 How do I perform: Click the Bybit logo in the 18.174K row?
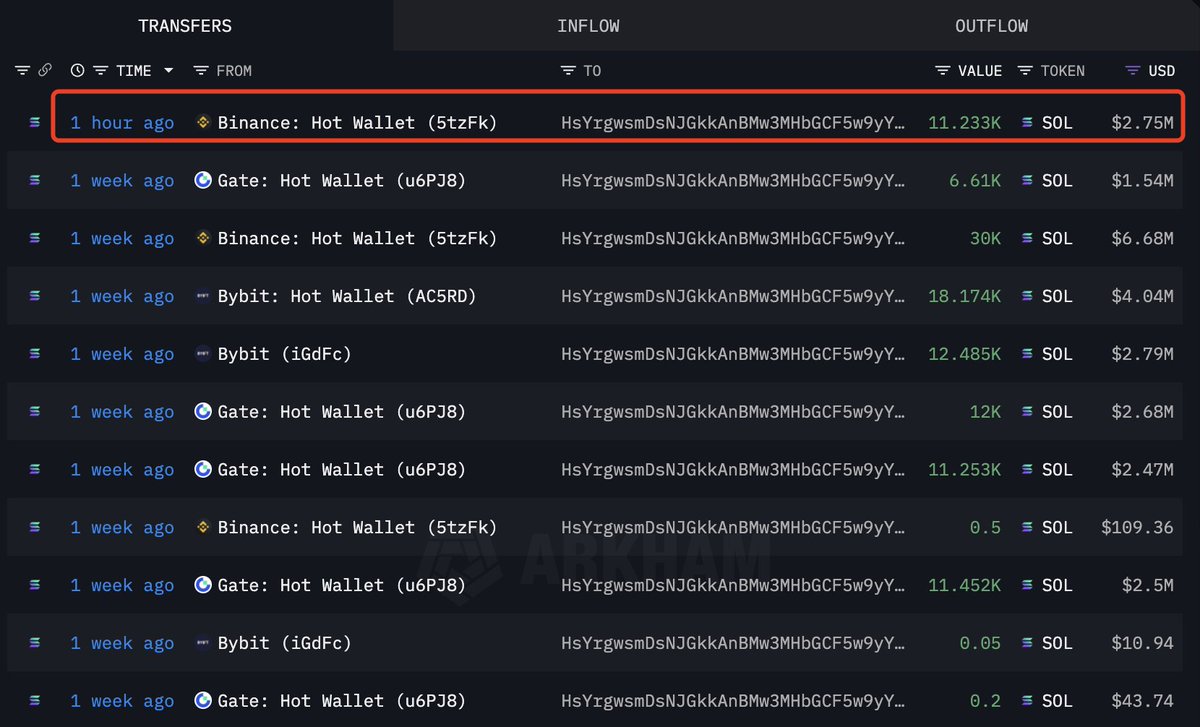pyautogui.click(x=203, y=297)
